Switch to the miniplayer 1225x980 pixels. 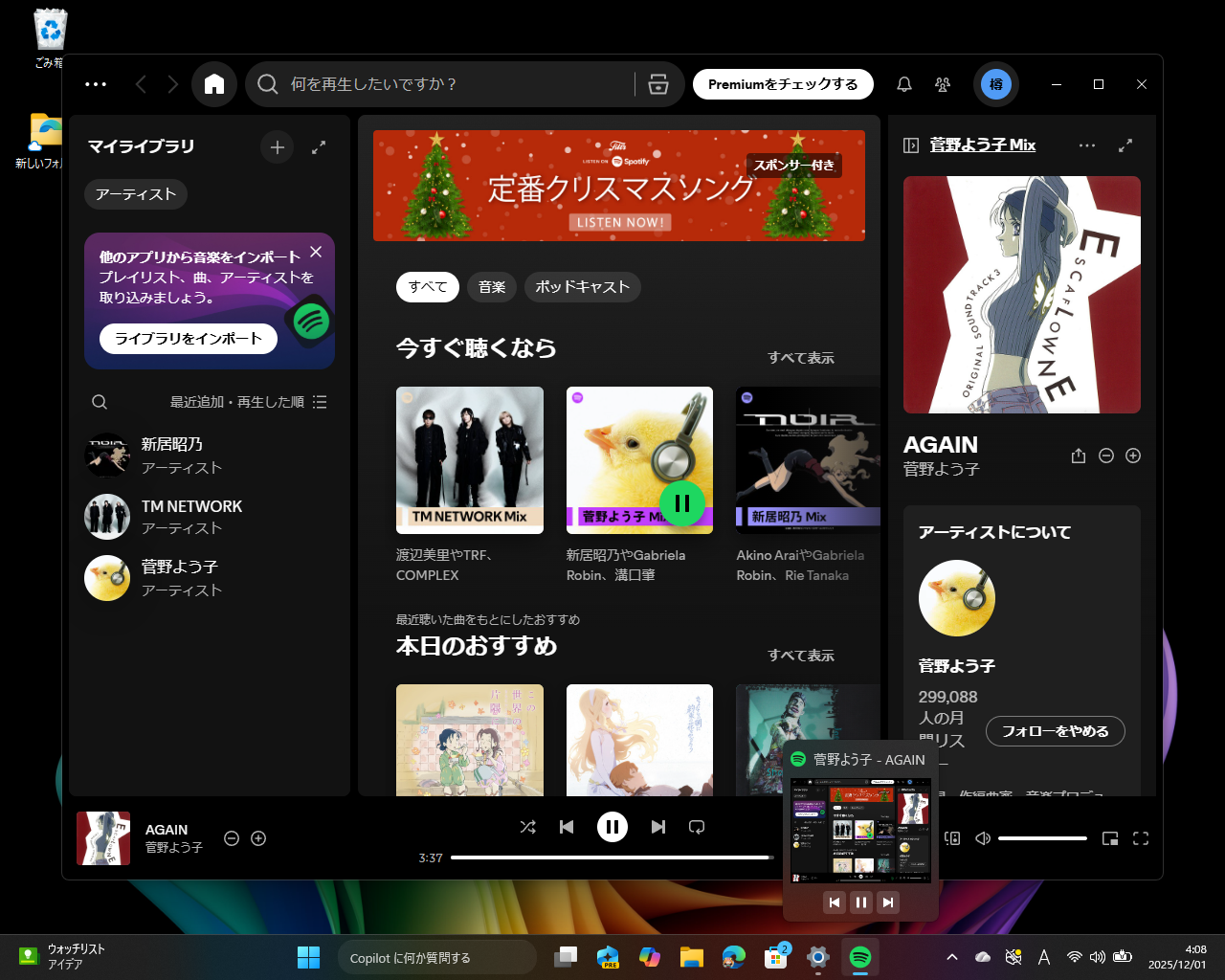point(1110,838)
